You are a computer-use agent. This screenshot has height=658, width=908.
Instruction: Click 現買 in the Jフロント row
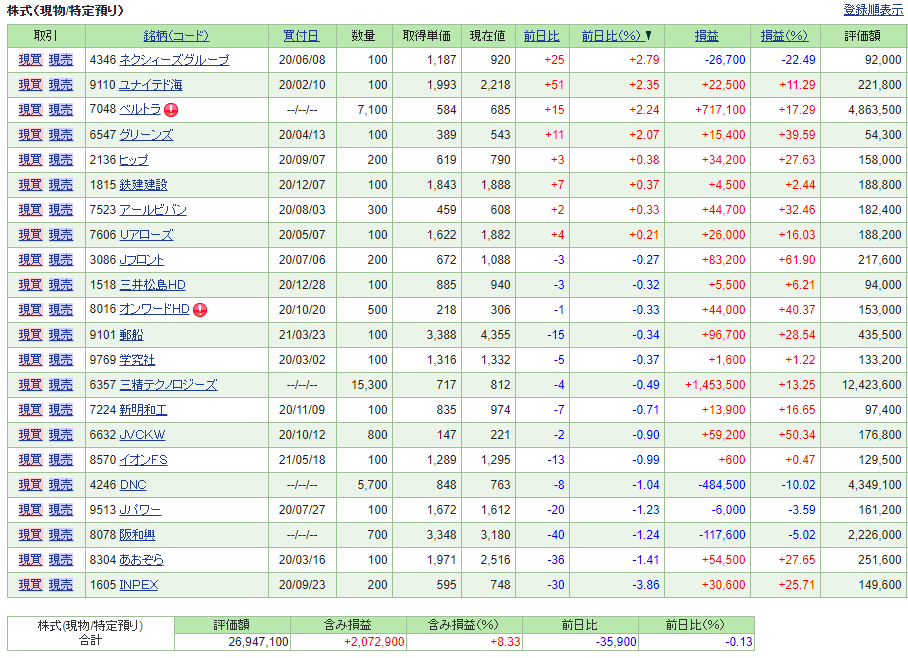[30, 259]
